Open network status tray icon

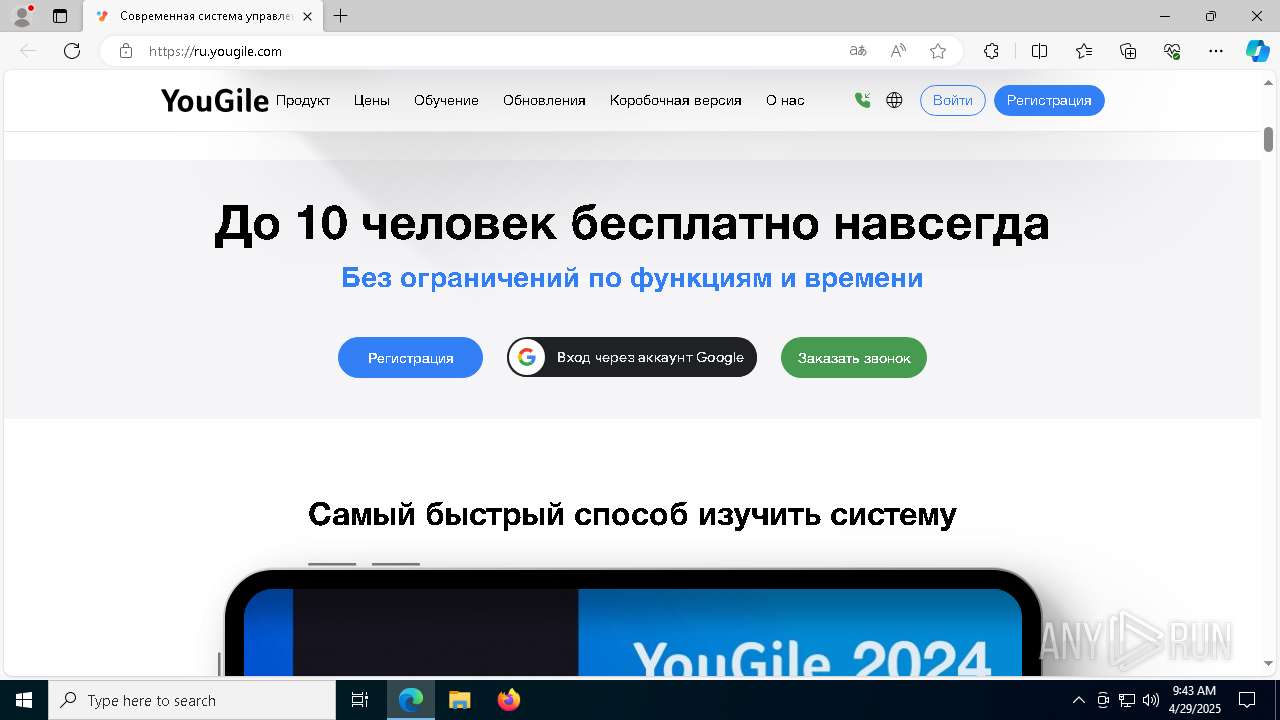point(1127,700)
